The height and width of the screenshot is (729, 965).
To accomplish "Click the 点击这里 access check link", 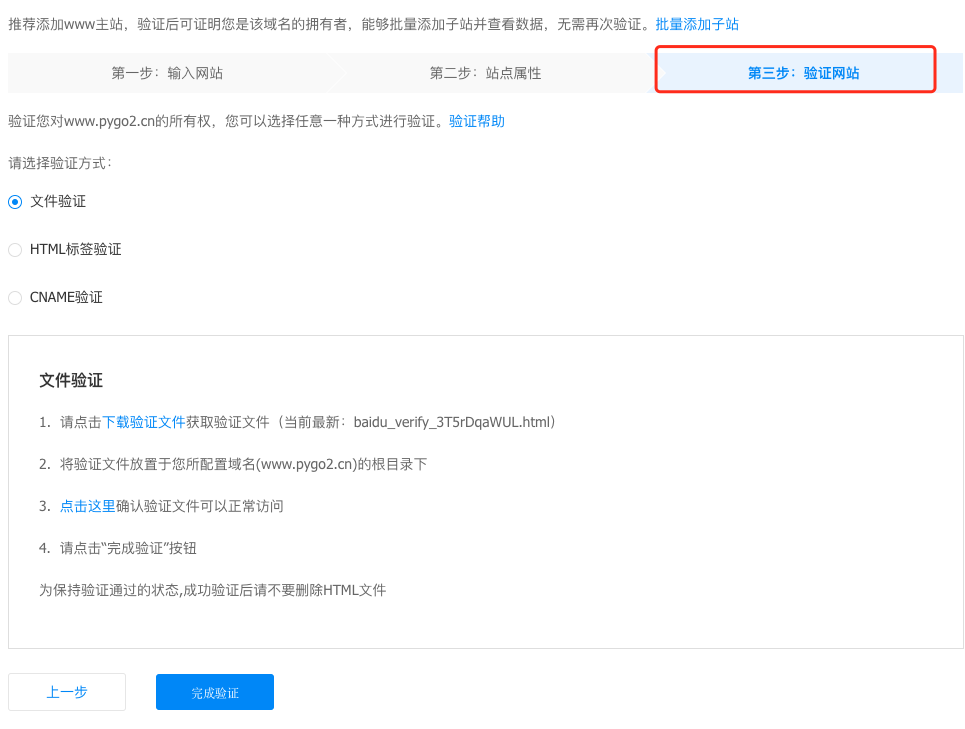I will (x=88, y=506).
